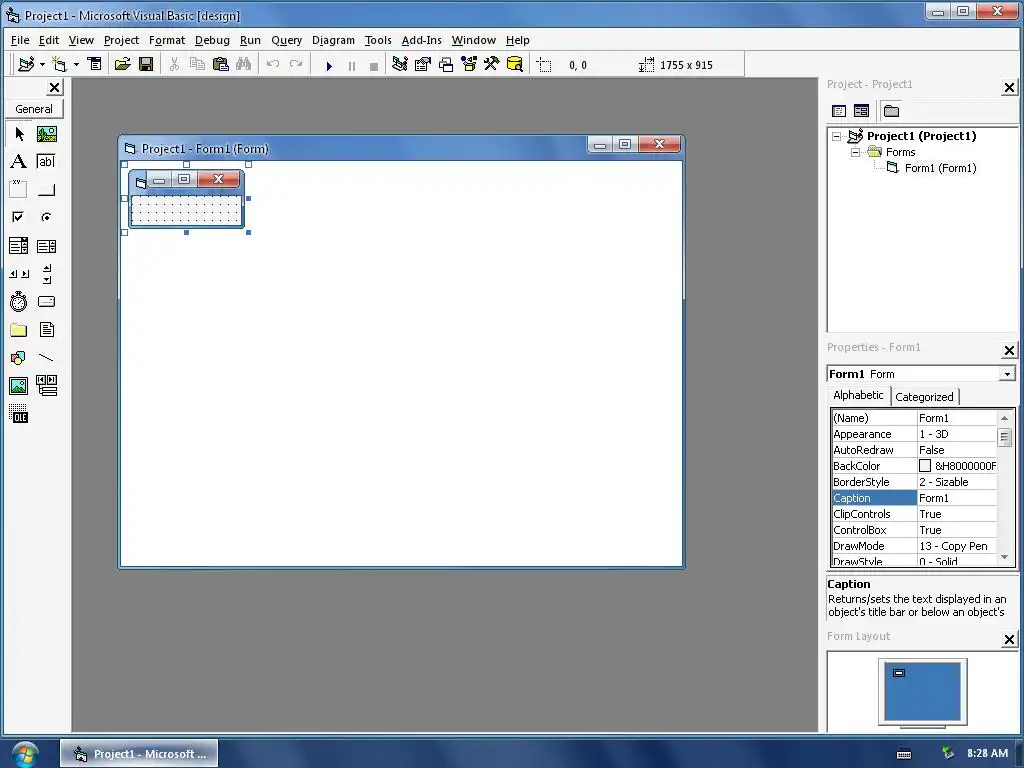
Task: Open the File menu
Action: click(x=20, y=40)
